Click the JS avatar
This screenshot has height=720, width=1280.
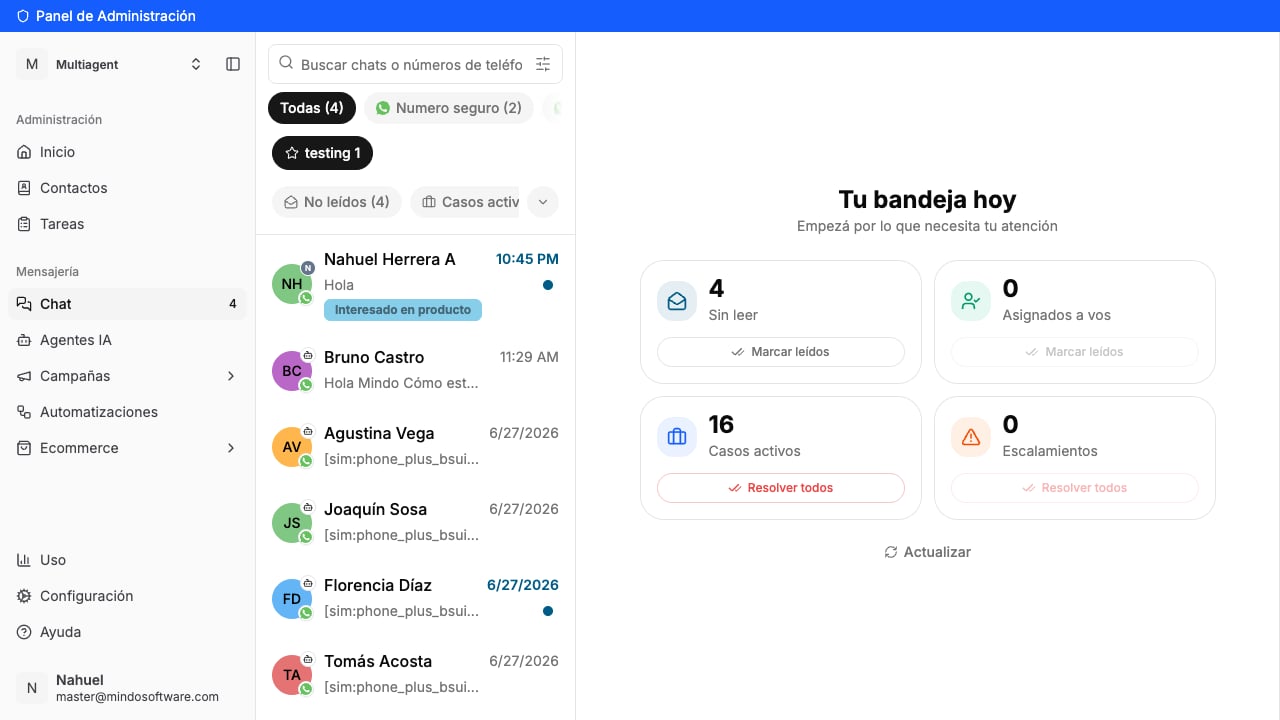pos(292,522)
